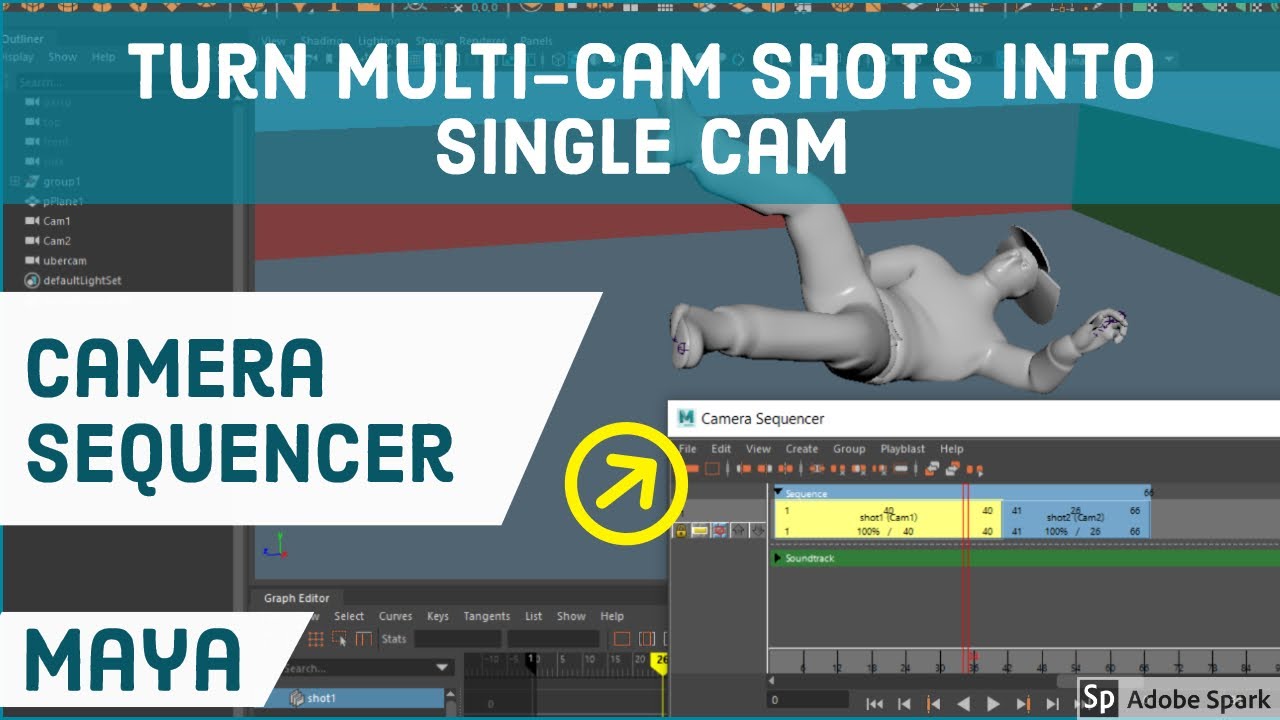Click the yellow track icon beside the lock
Screen dimensions: 1280x720
(x=700, y=530)
